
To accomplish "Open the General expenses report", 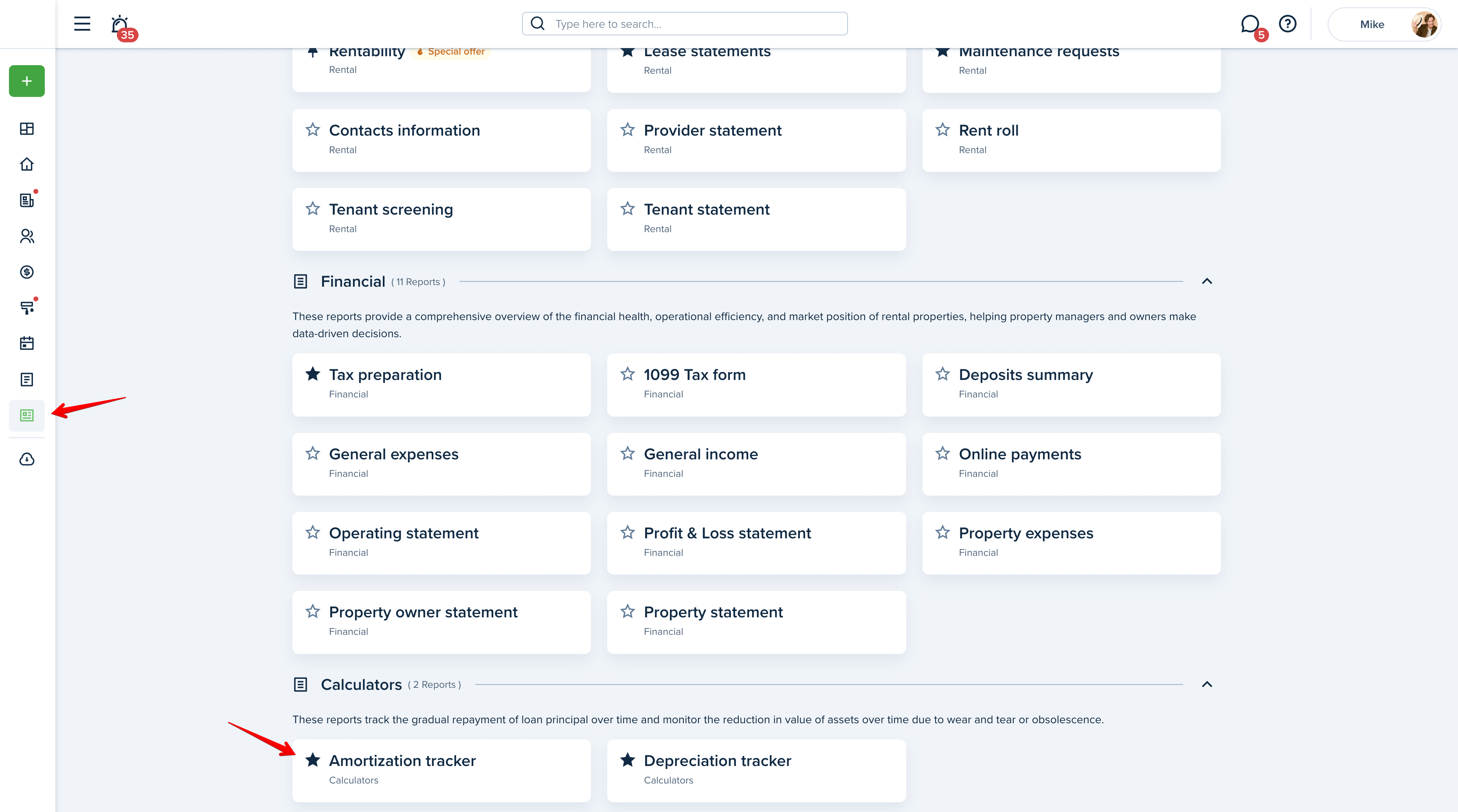I will [x=441, y=464].
